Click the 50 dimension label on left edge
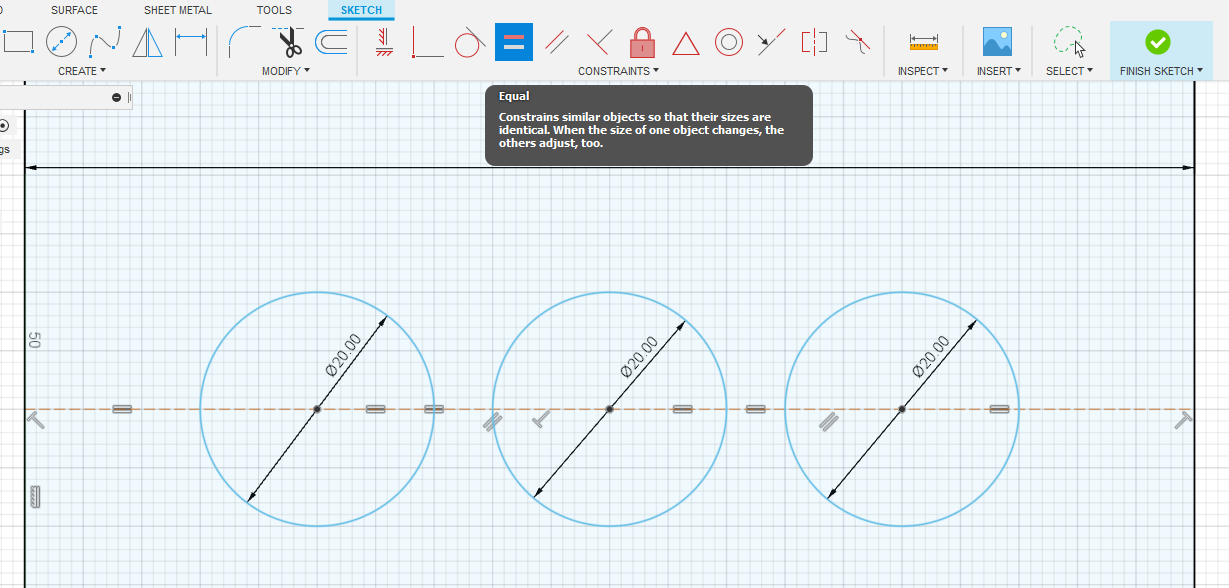 pos(34,340)
